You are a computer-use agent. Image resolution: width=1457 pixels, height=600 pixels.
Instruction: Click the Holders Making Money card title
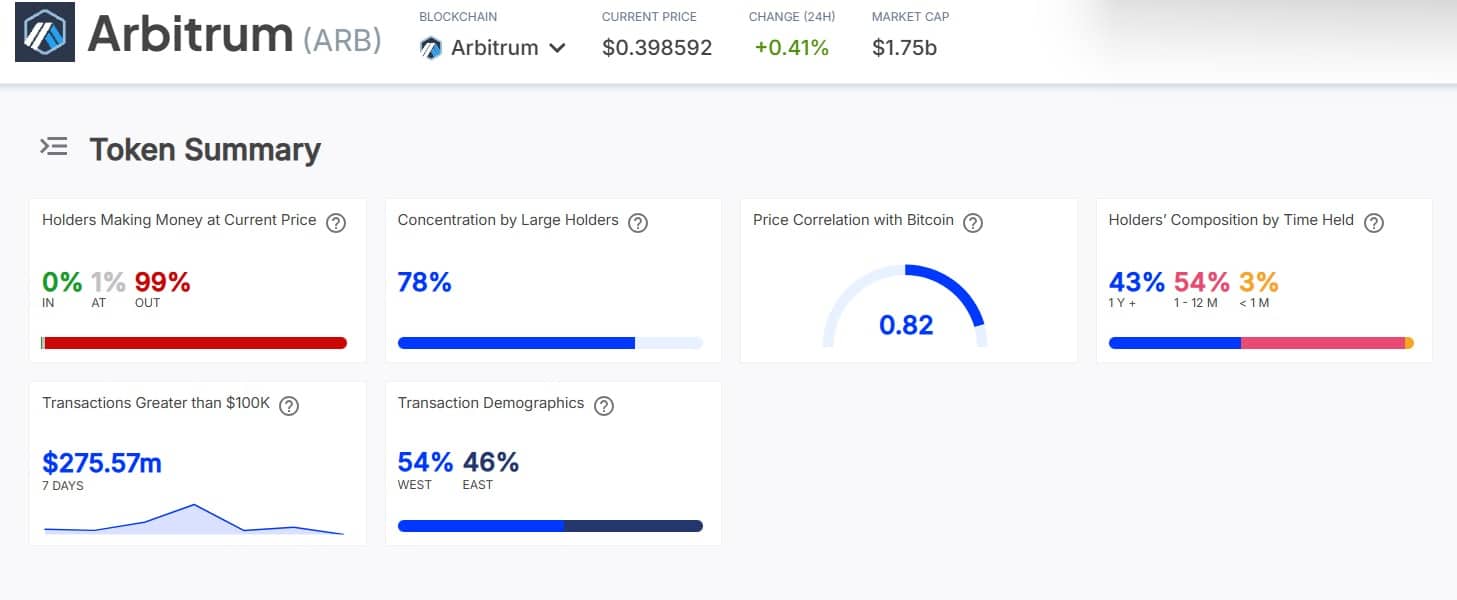tap(179, 220)
